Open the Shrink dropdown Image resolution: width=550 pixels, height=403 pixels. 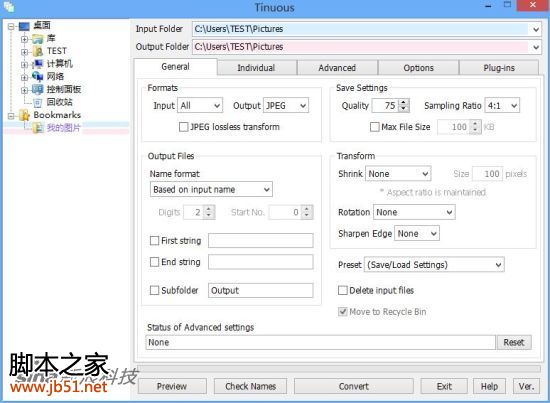tap(398, 174)
